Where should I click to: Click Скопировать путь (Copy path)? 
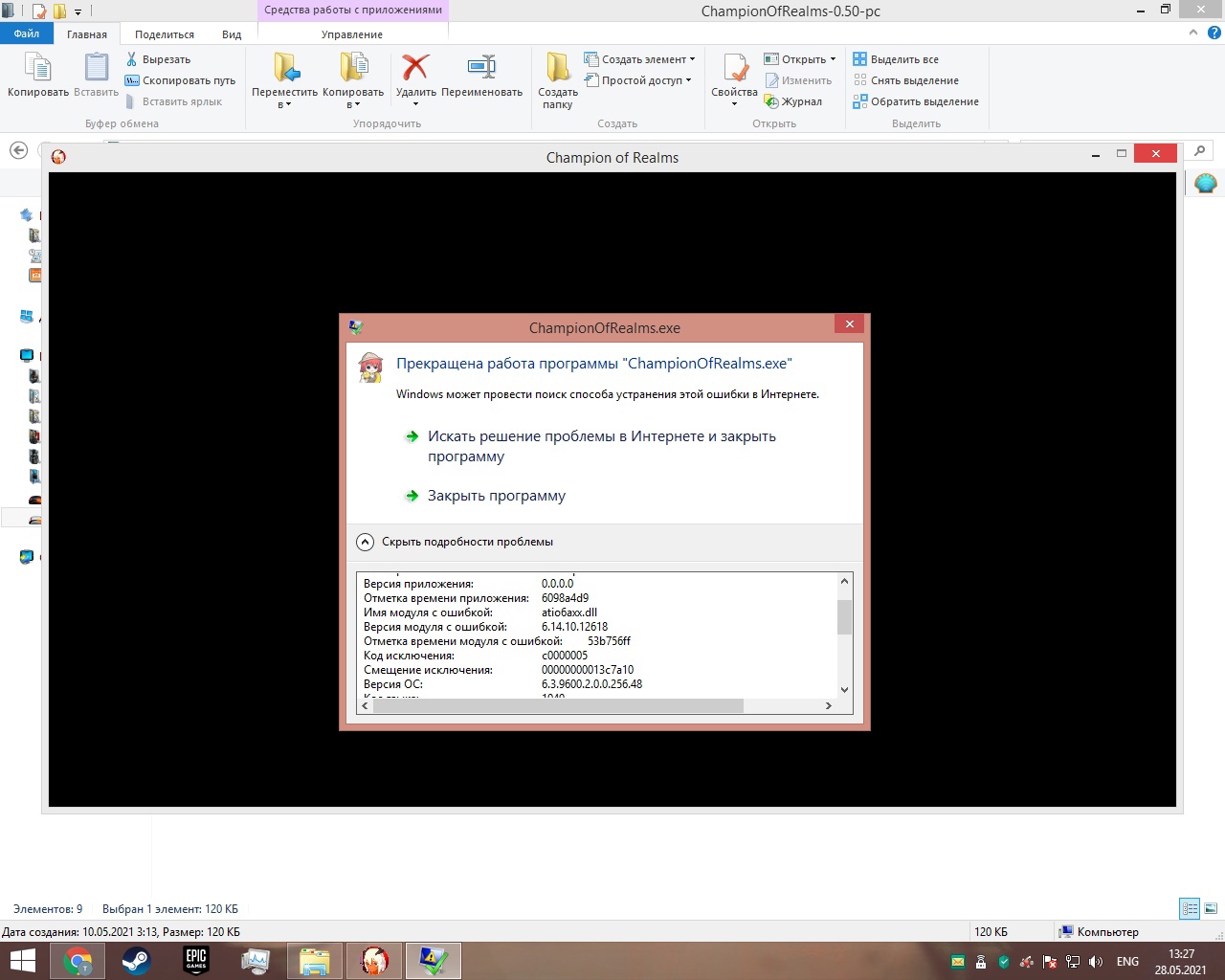click(x=180, y=80)
